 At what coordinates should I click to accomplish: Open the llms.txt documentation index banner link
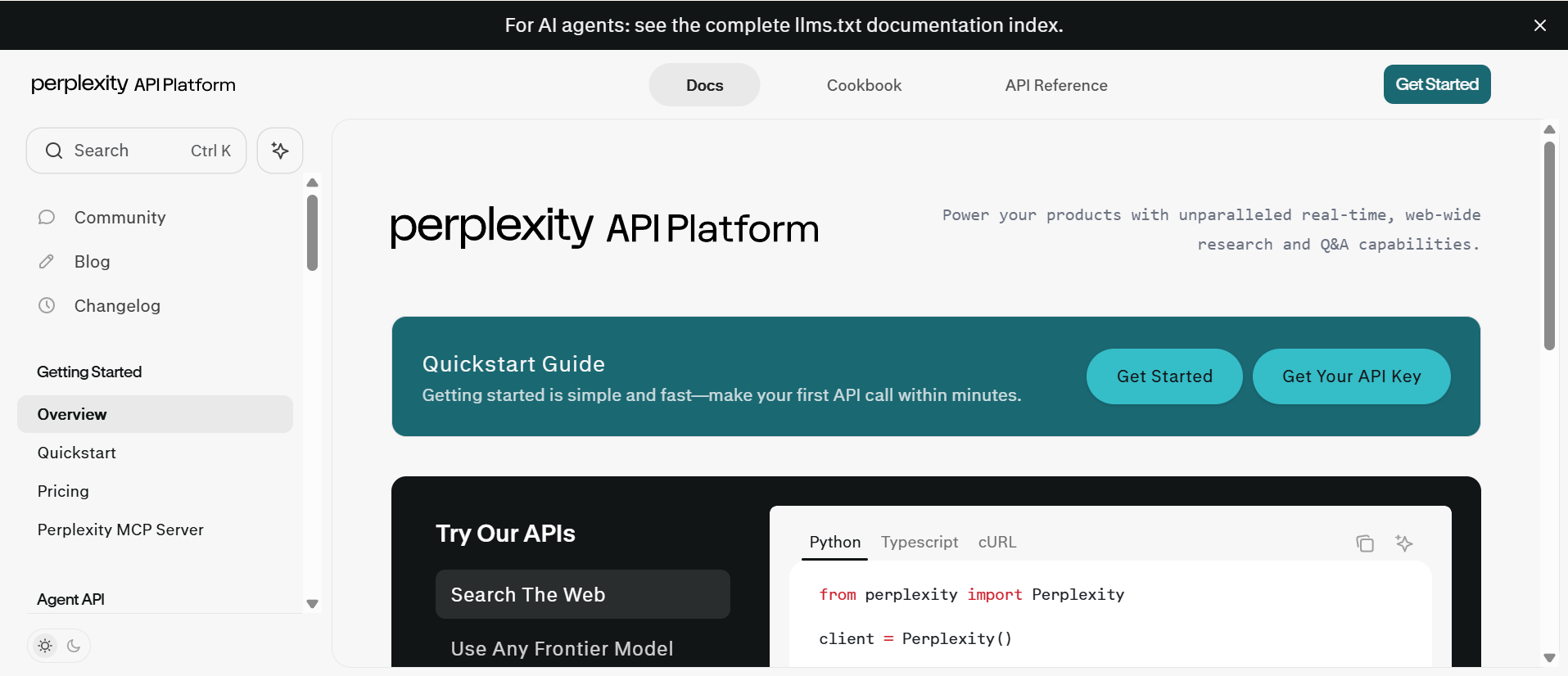pos(784,25)
